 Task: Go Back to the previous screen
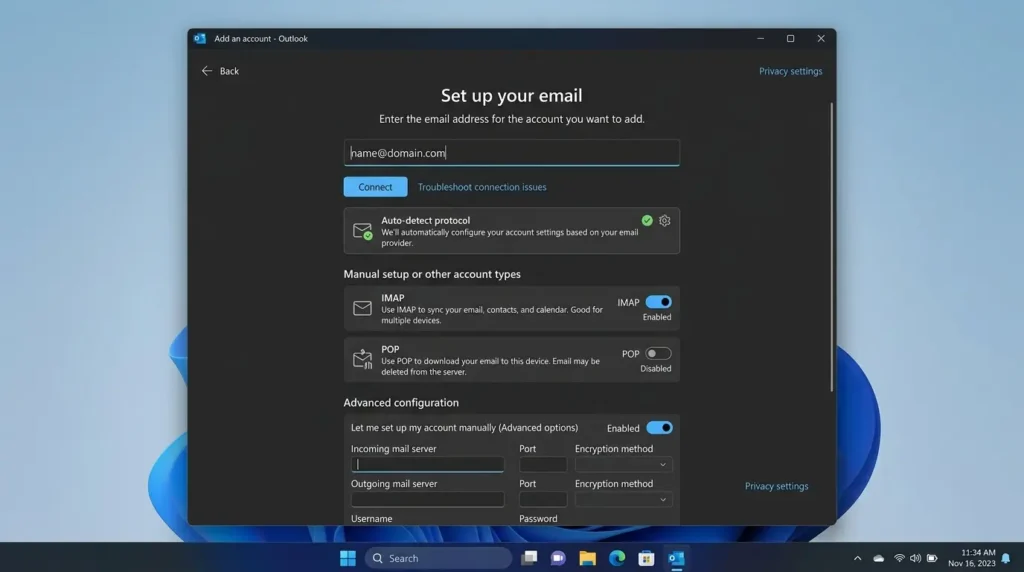click(220, 71)
